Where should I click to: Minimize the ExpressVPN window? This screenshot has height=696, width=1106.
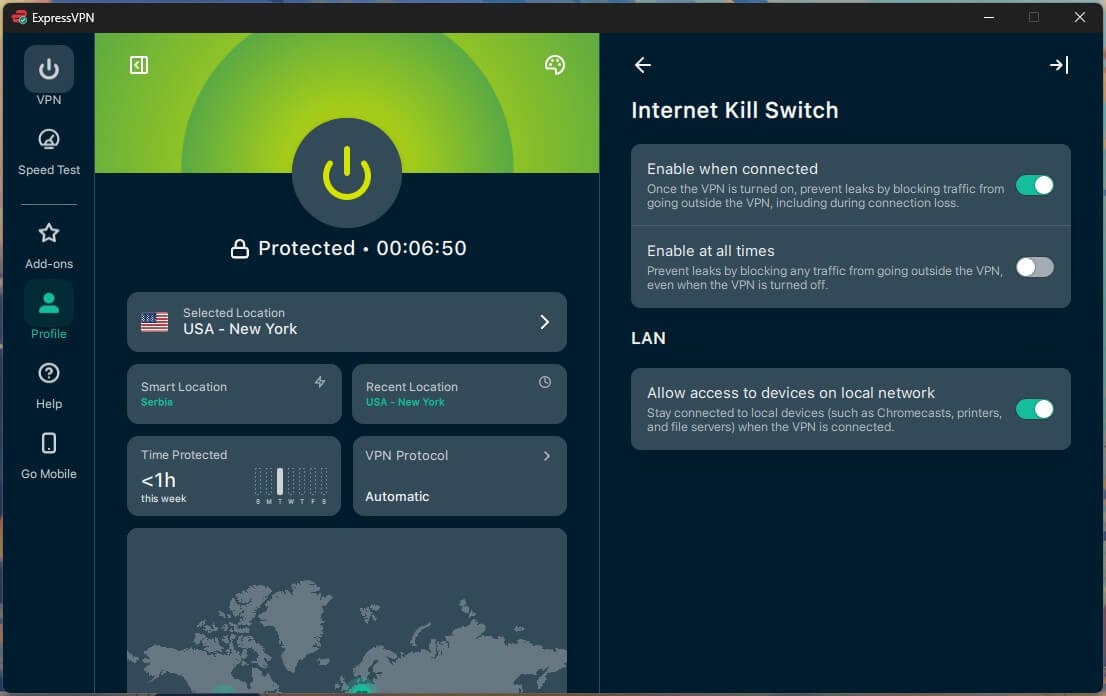click(x=989, y=17)
